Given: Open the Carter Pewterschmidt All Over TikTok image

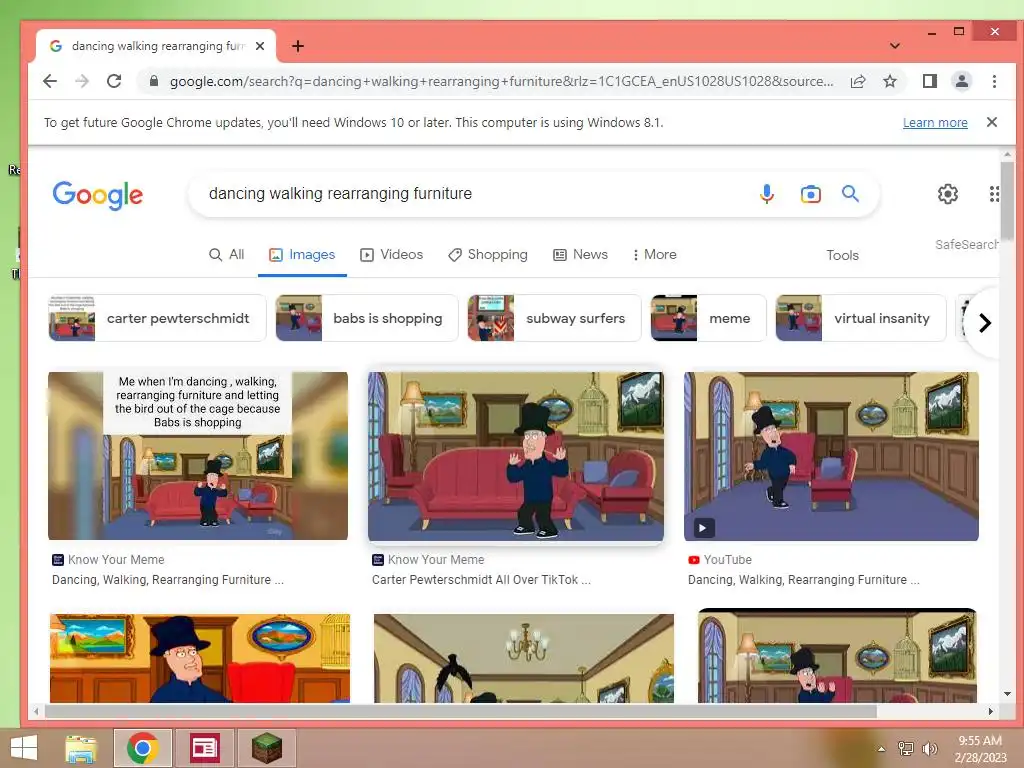Looking at the screenshot, I should click(x=516, y=456).
